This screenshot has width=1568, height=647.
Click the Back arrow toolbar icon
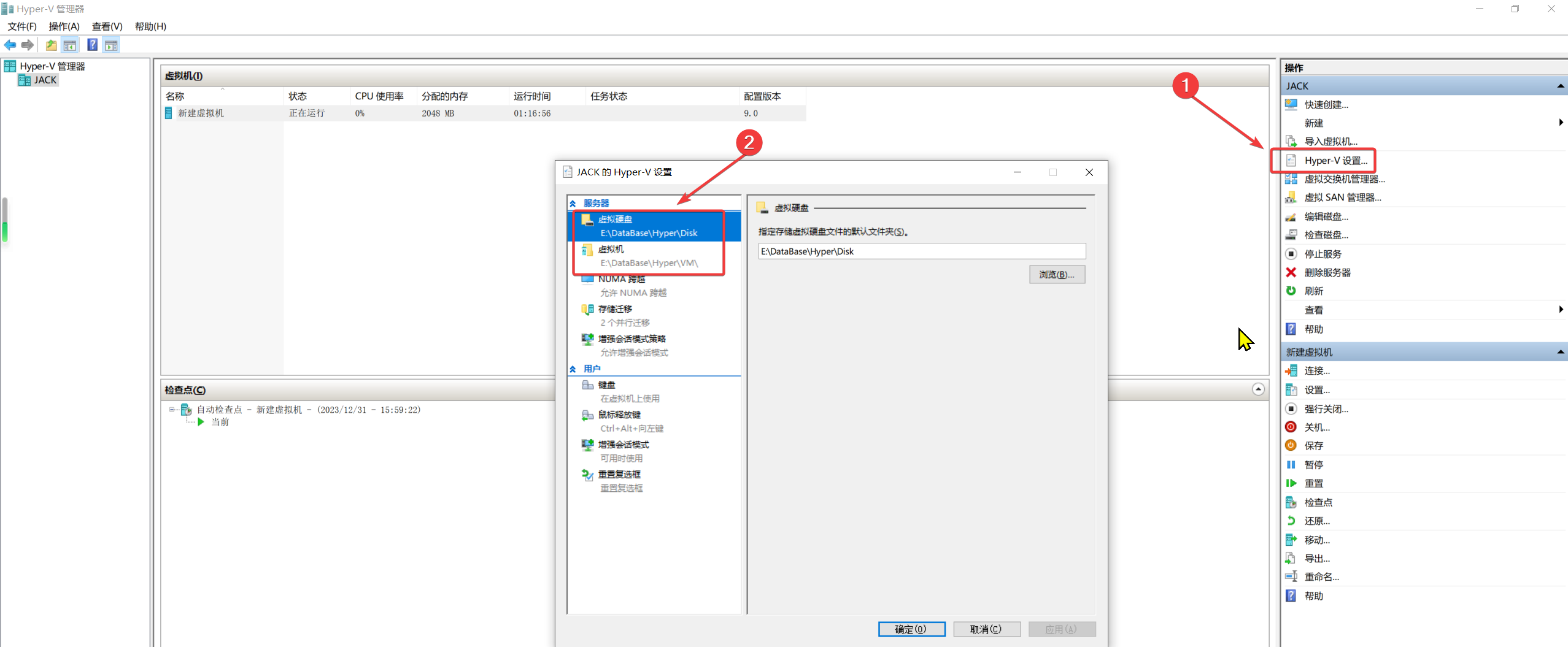point(10,45)
